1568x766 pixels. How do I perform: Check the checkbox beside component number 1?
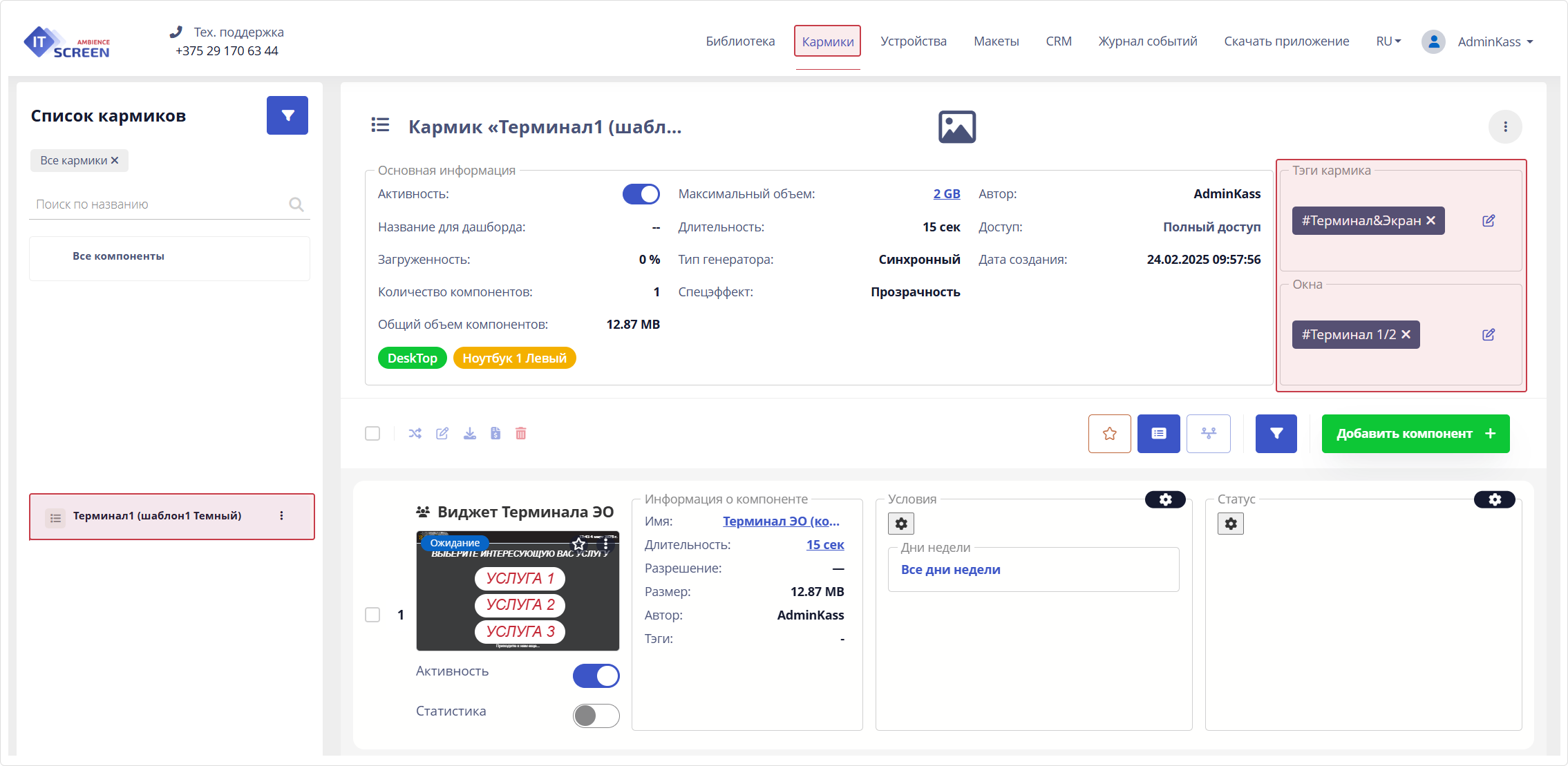tap(372, 615)
